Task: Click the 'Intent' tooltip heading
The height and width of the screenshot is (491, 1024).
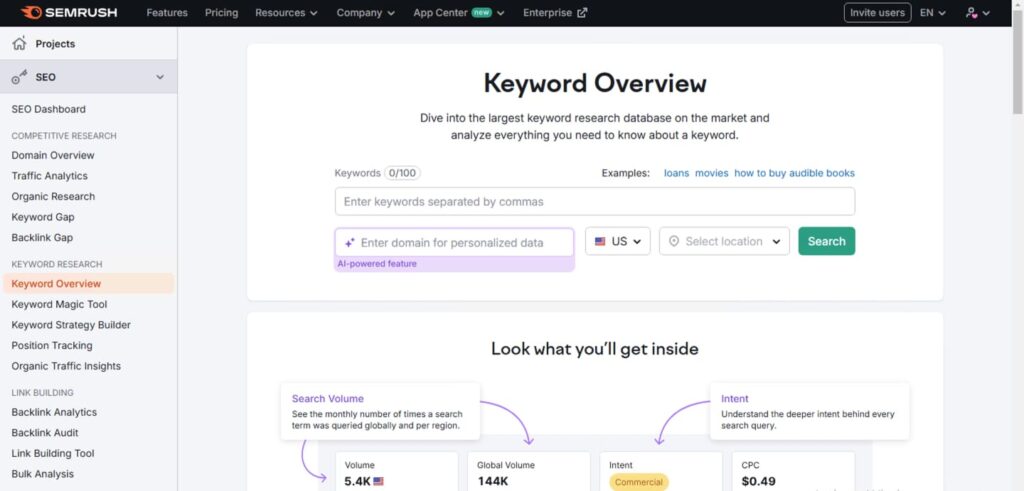Action: coord(735,398)
